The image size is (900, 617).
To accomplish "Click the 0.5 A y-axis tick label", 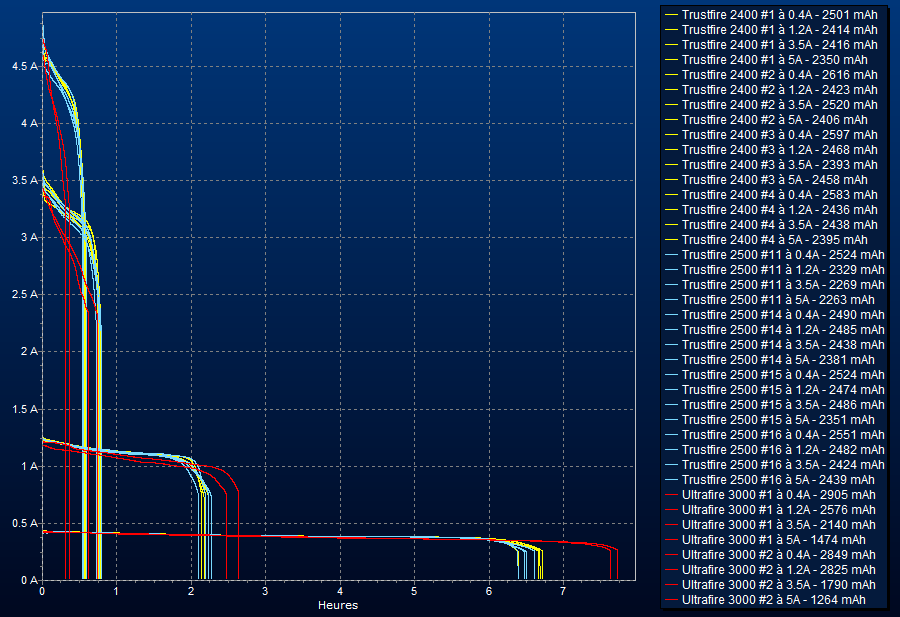I will click(24, 524).
